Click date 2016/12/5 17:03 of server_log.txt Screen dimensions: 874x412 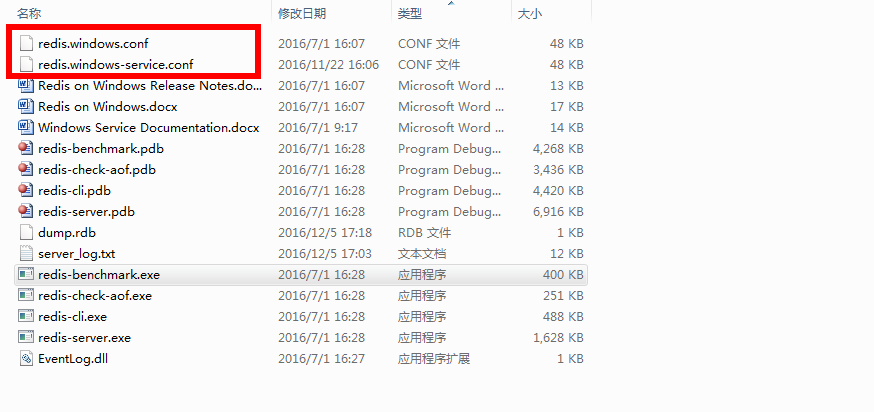pyautogui.click(x=325, y=254)
